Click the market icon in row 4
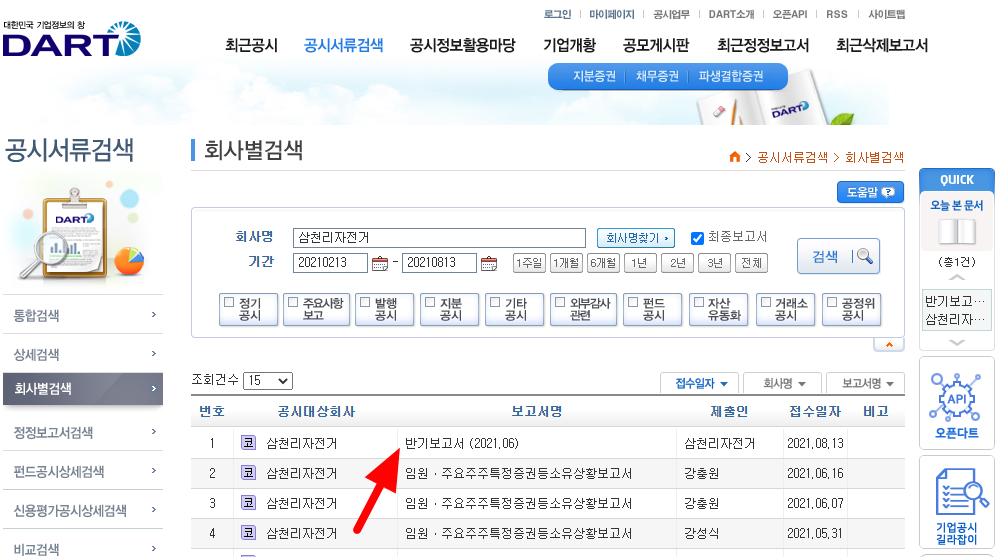 click(x=248, y=533)
